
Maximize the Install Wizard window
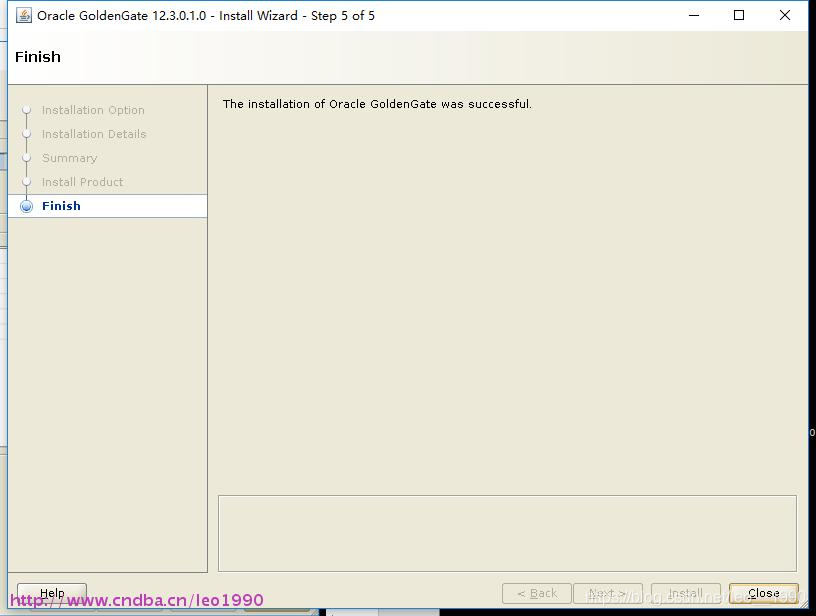click(739, 16)
